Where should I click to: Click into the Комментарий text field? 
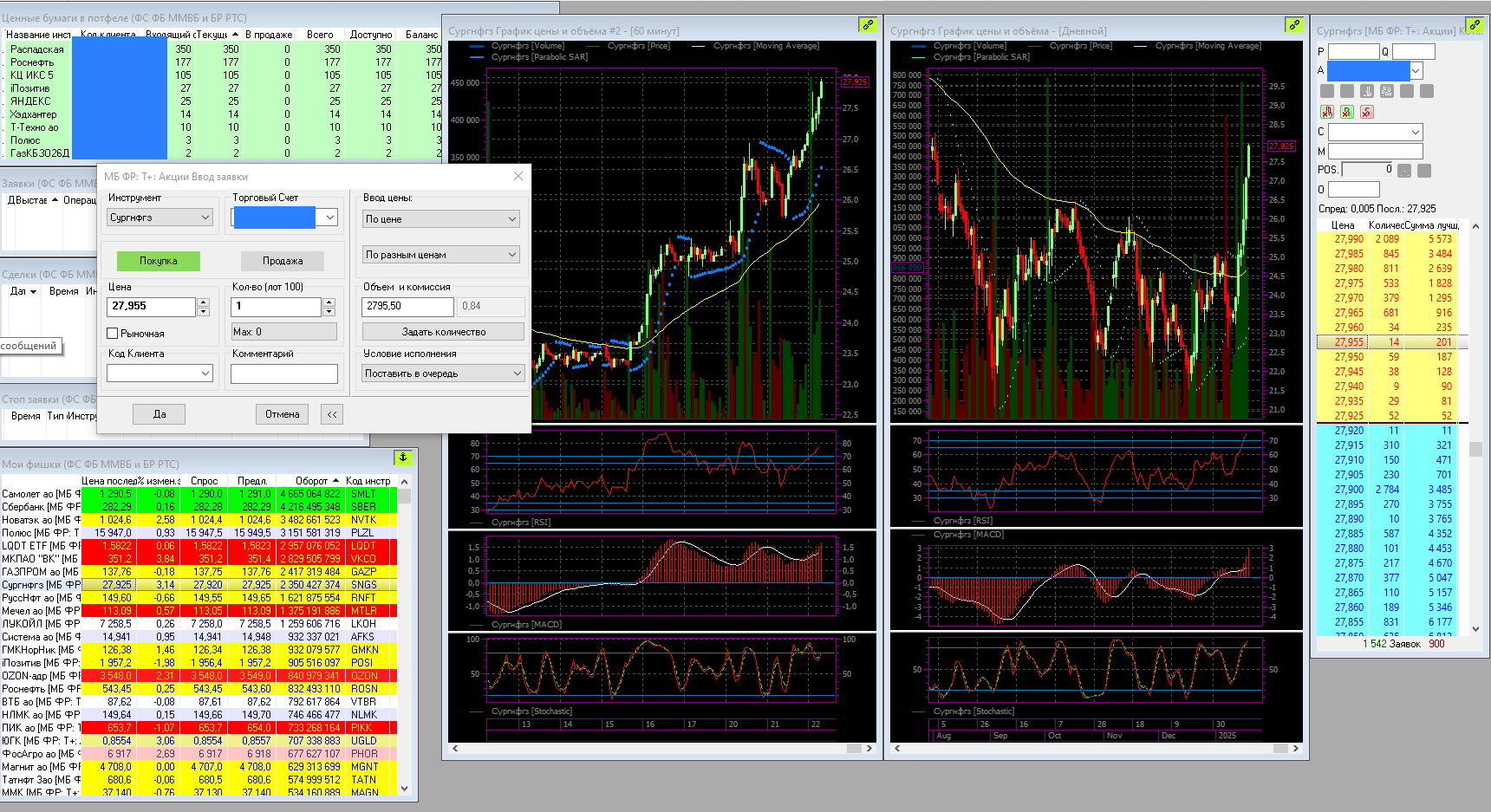(284, 374)
